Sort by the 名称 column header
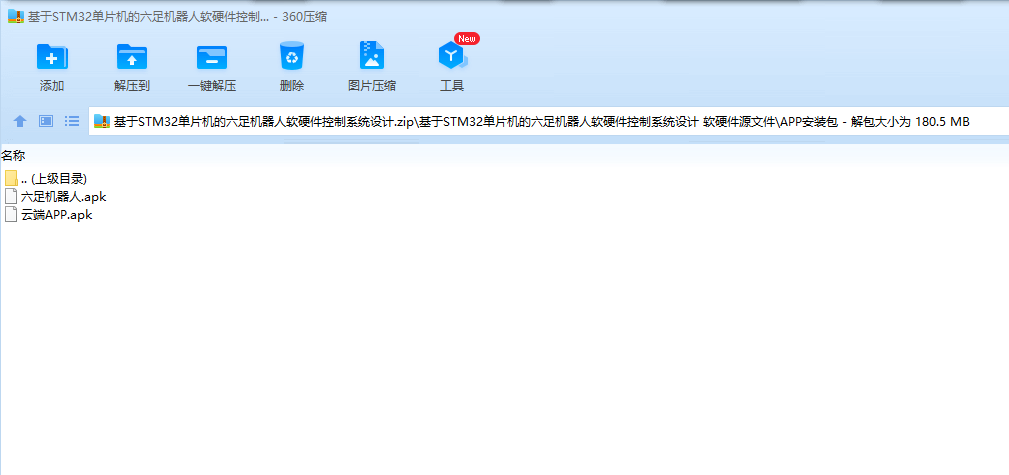This screenshot has height=475, width=1009. pyautogui.click(x=13, y=155)
